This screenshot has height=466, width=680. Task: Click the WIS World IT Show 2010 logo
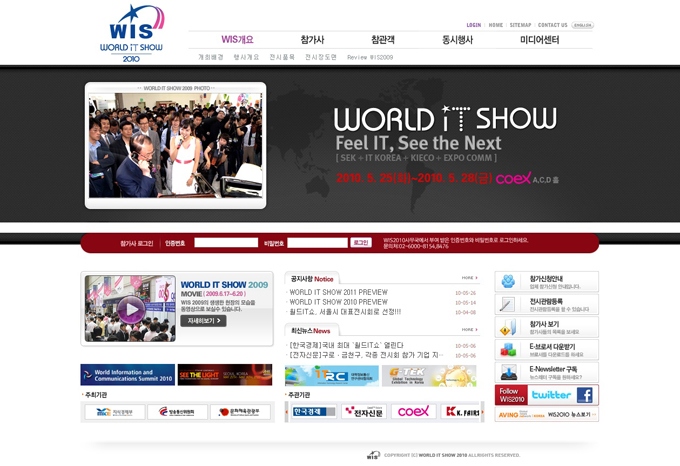click(132, 34)
